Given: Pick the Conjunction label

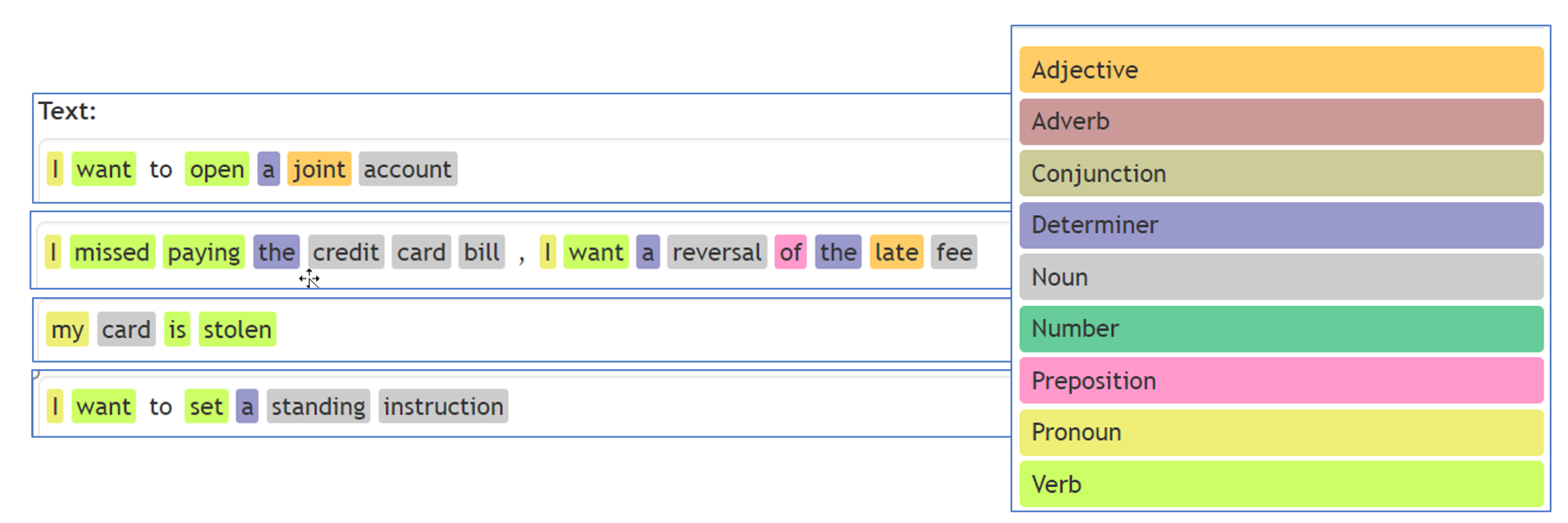Looking at the screenshot, I should (x=1281, y=174).
